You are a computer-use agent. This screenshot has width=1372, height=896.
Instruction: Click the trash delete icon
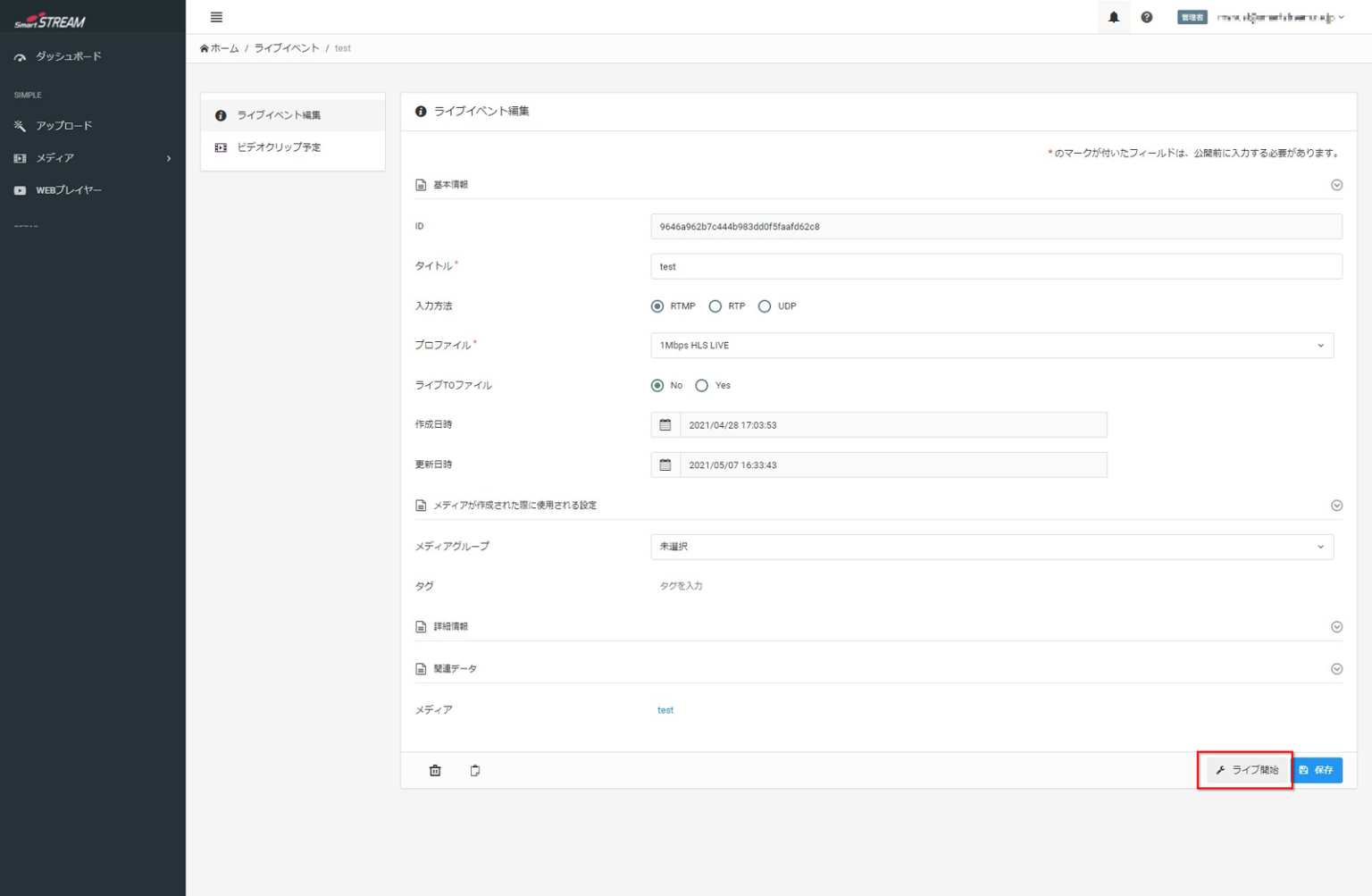coord(435,770)
